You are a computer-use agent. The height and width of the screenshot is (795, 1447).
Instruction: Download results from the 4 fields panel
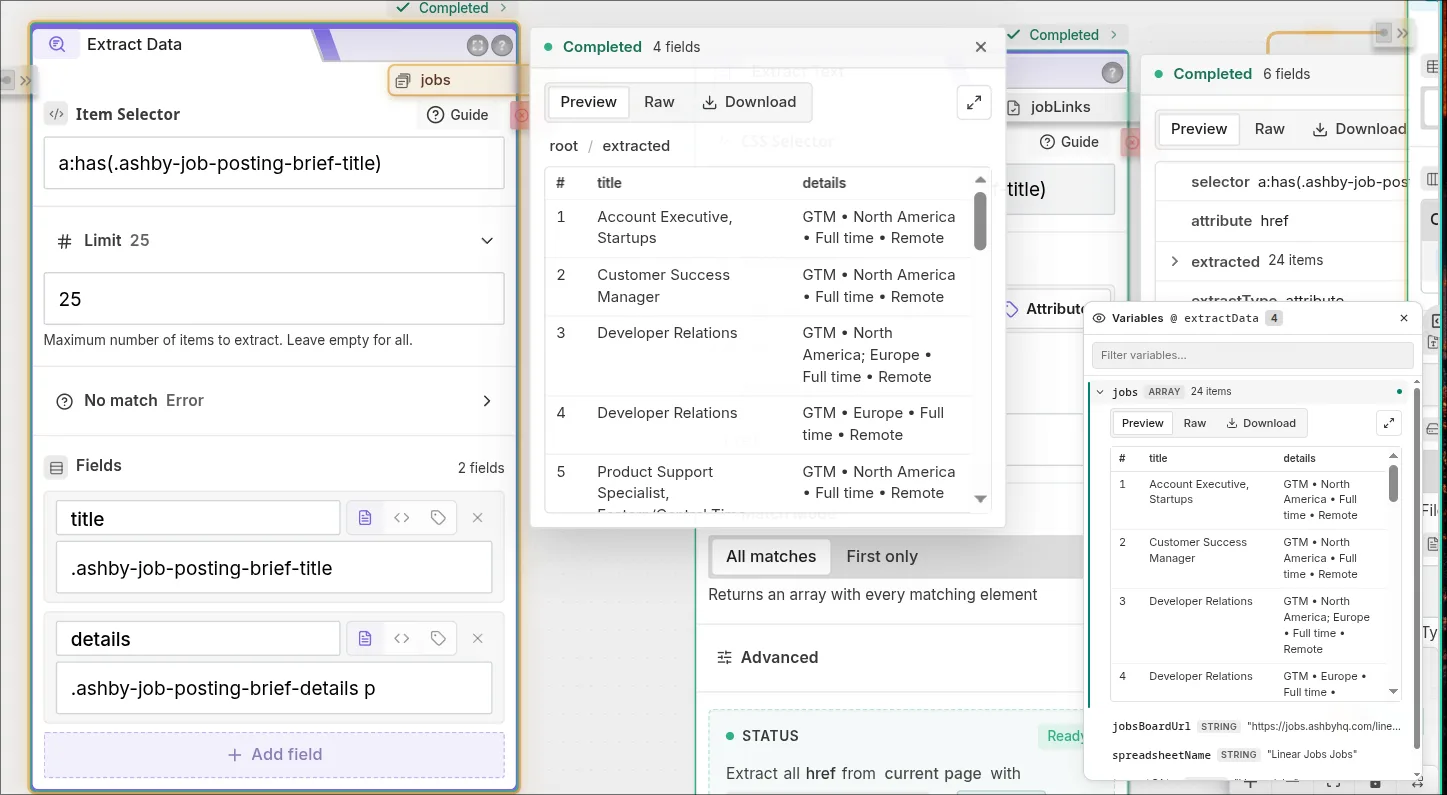click(x=749, y=102)
